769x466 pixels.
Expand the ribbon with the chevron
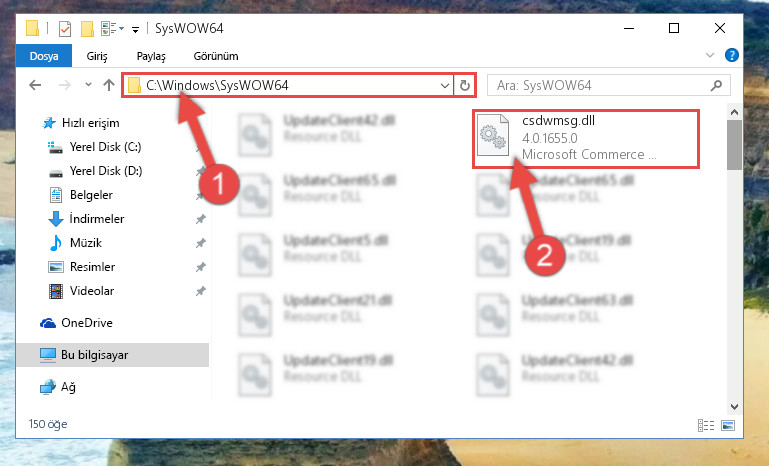(710, 55)
